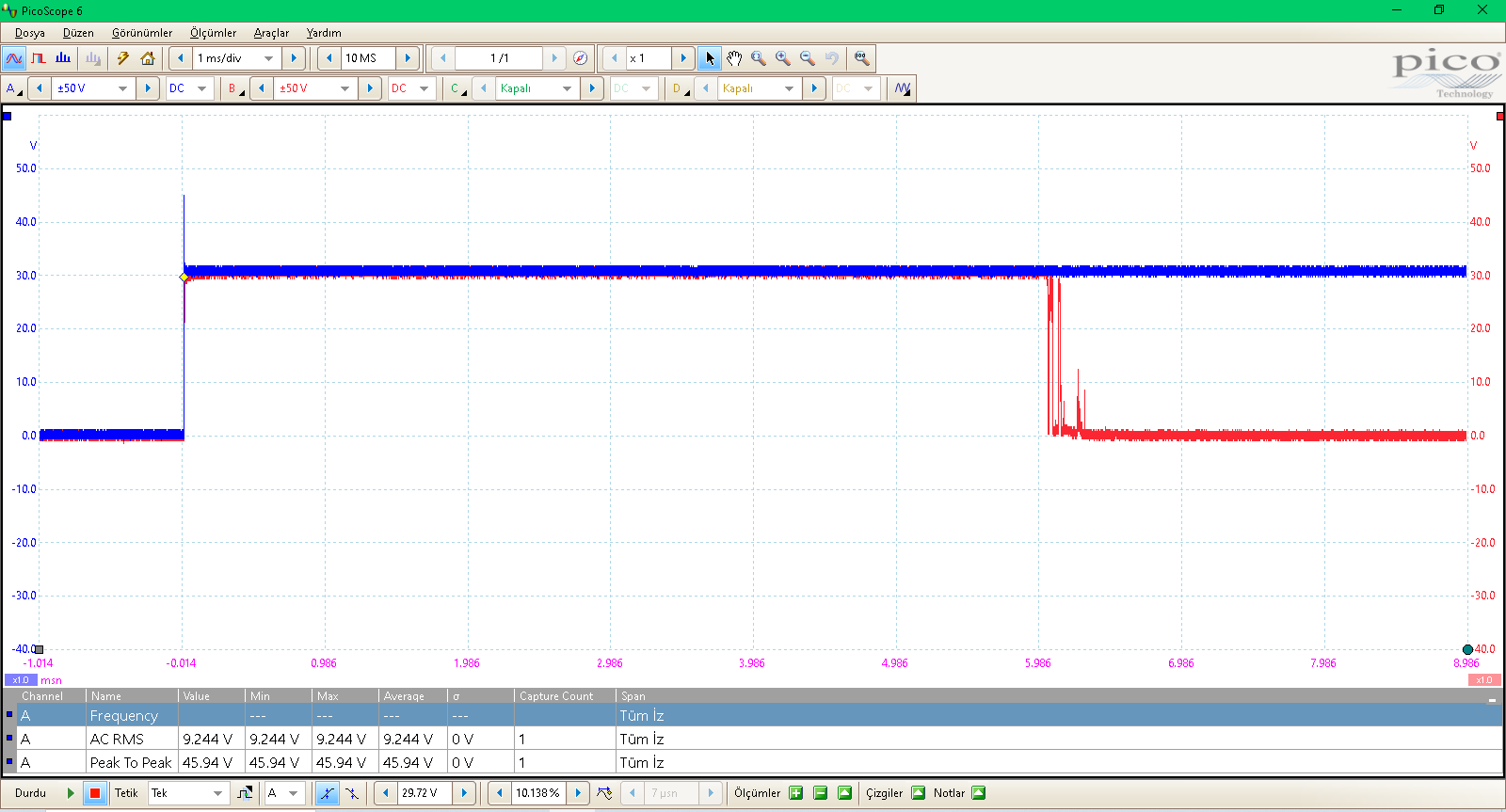Click the Channel B red axis handle
This screenshot has height=812, width=1506.
1499,117
